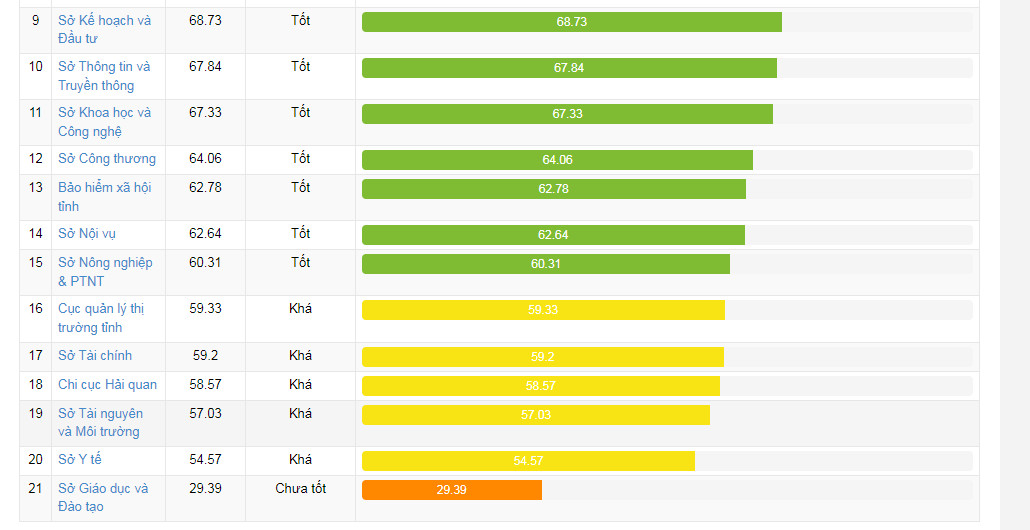
Task: Select the Sở Công thương link
Action: (x=107, y=158)
